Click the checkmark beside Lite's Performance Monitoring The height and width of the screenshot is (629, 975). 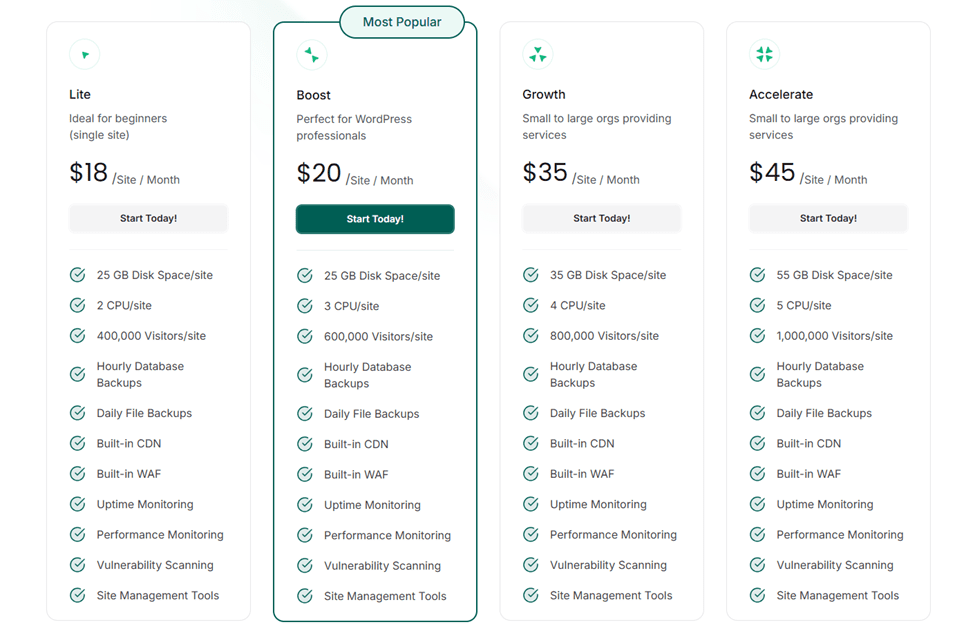click(x=77, y=535)
